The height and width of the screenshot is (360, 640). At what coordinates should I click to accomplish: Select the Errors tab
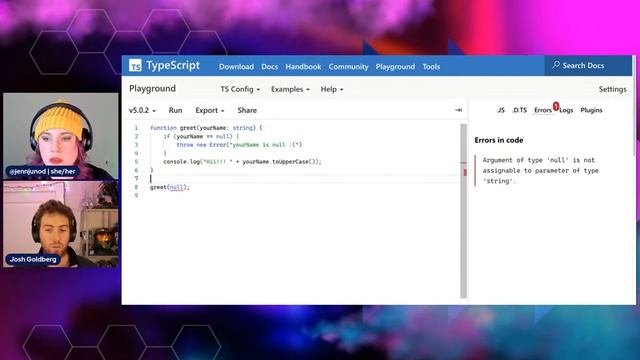543,110
